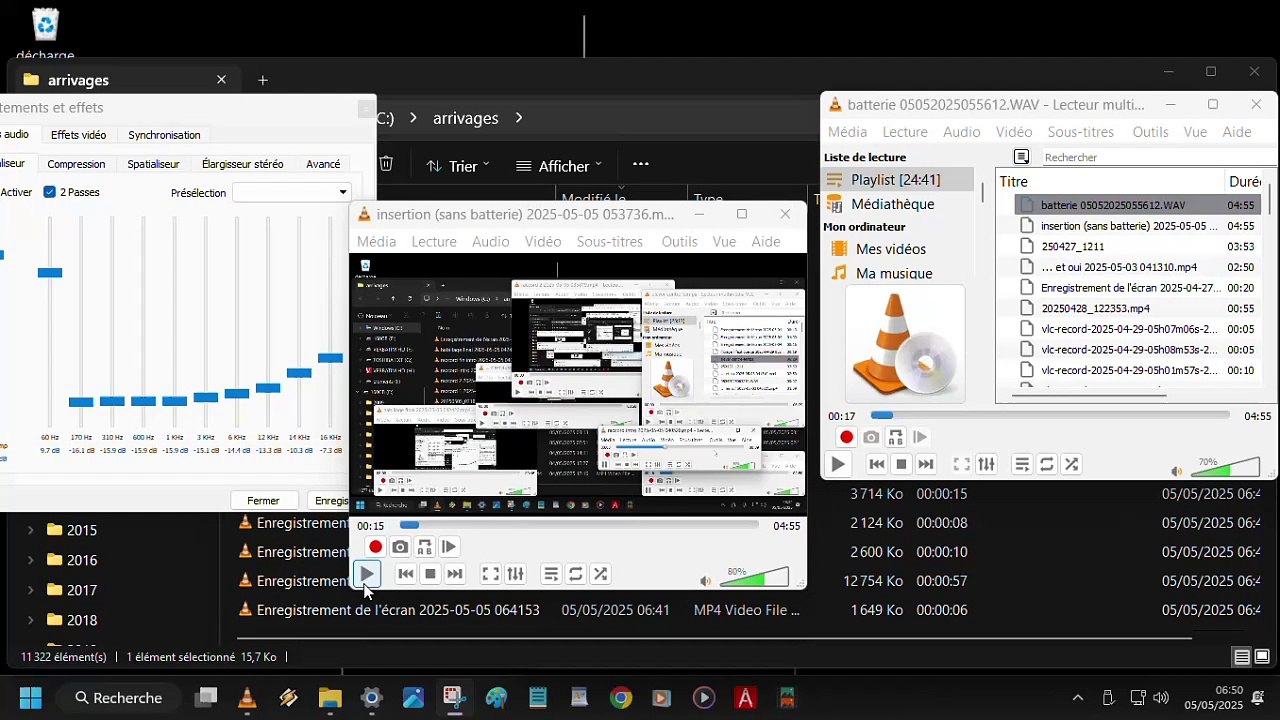Adjust the 80% volume slider in insertion VLC
This screenshot has height=720, width=1280.
click(755, 577)
